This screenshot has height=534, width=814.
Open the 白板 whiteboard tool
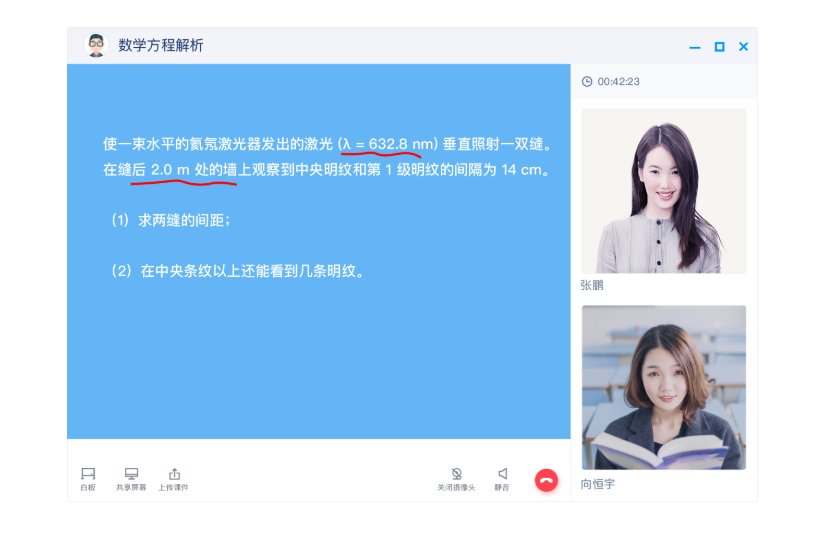tap(88, 478)
